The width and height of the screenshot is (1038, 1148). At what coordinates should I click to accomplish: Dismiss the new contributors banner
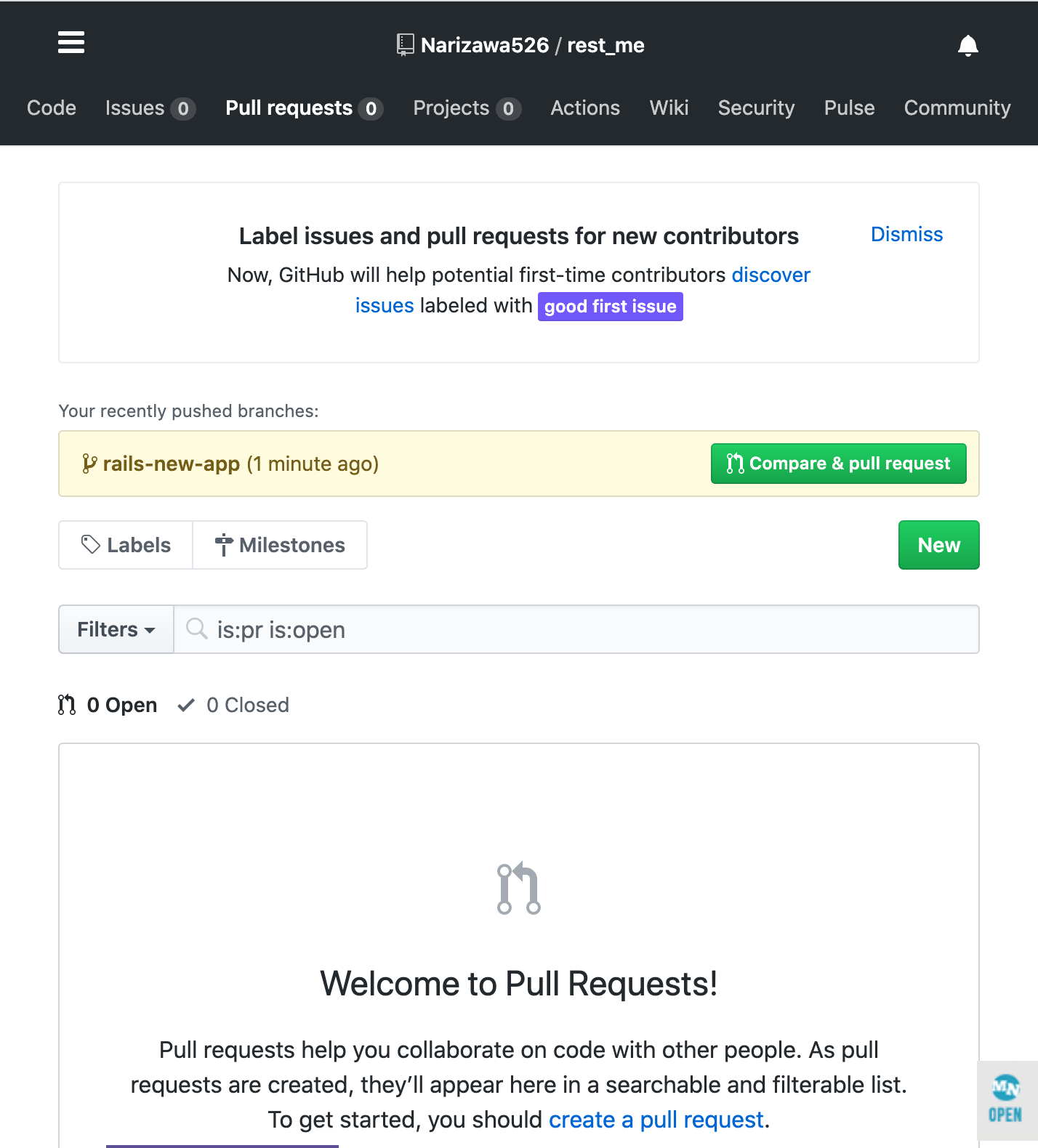tap(906, 235)
